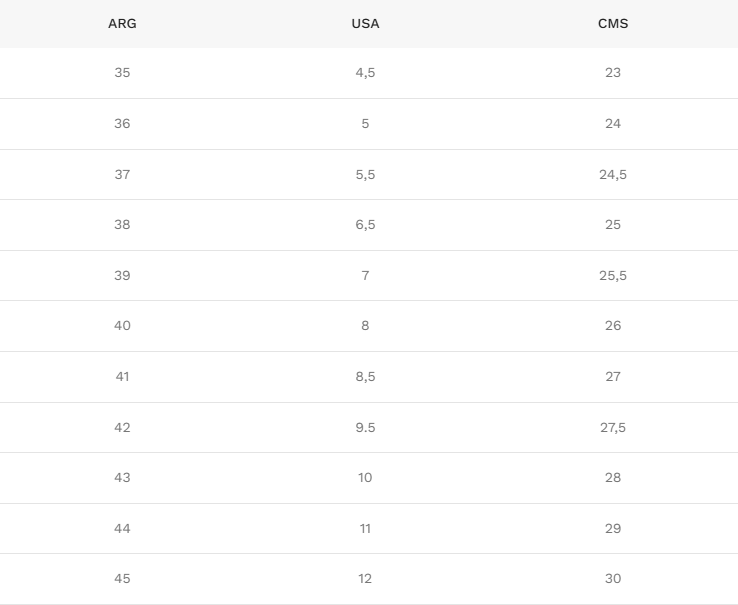
Task: Click ARG size 36
Action: point(122,123)
